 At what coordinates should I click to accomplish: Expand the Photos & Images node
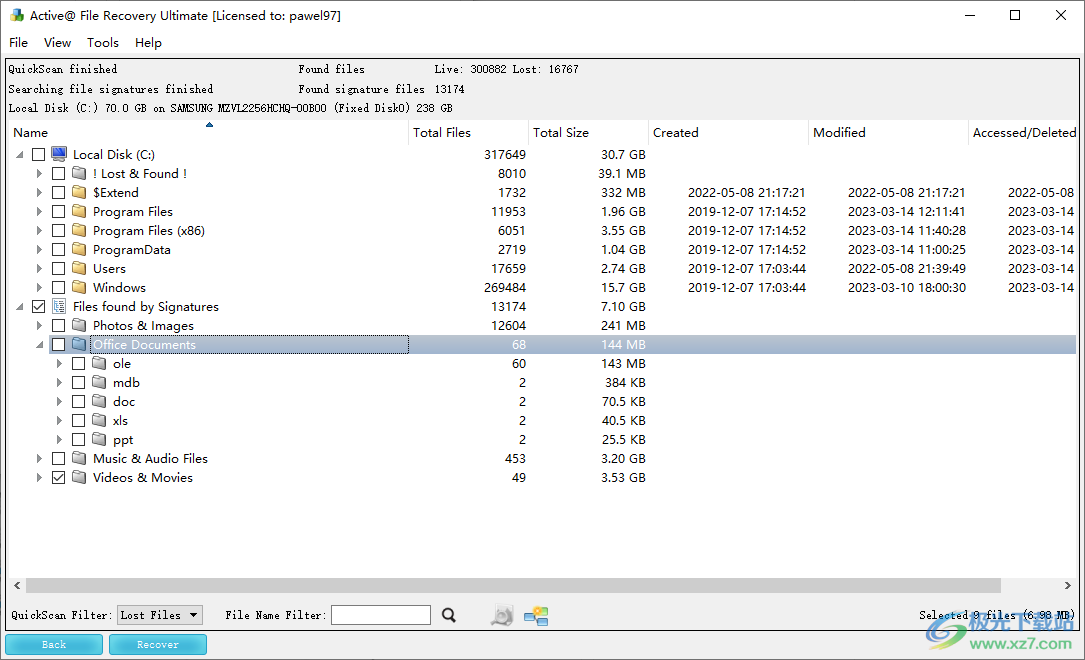click(x=39, y=325)
